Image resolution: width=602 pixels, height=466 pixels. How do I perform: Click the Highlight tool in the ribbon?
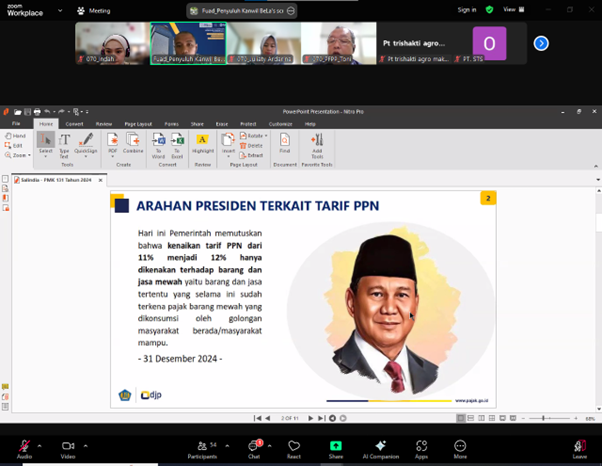203,143
